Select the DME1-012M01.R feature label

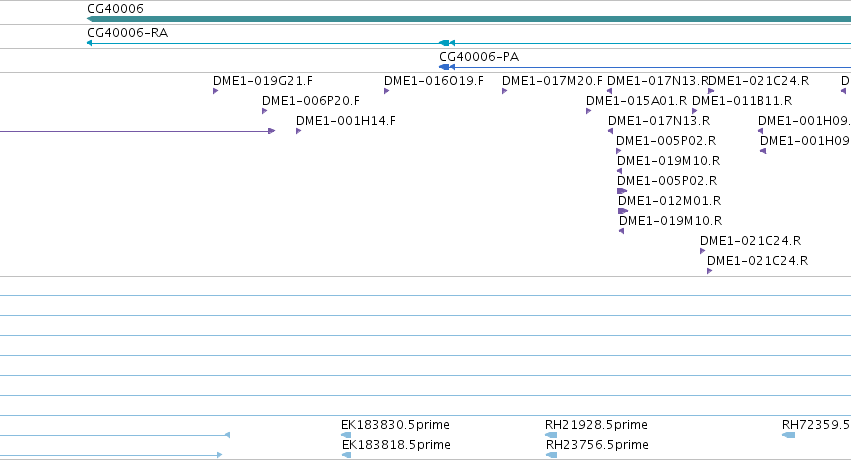(x=669, y=201)
